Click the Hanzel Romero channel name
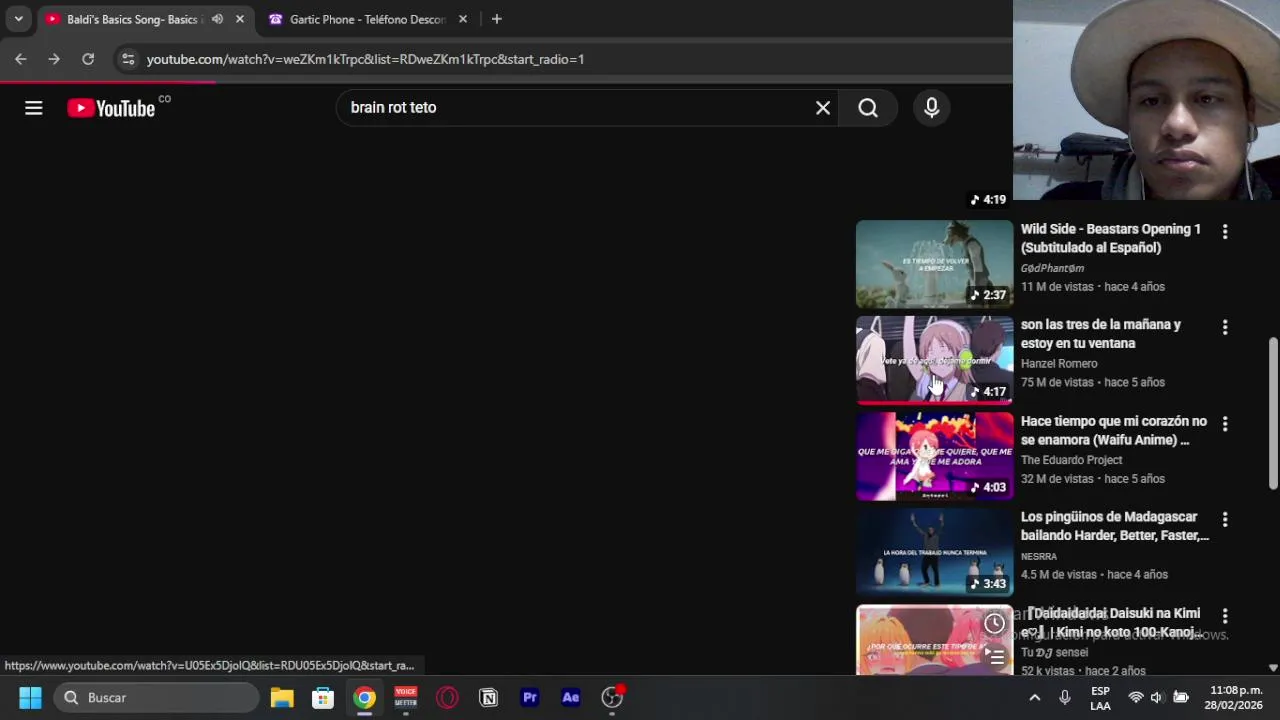The width and height of the screenshot is (1280, 720). (x=1059, y=364)
